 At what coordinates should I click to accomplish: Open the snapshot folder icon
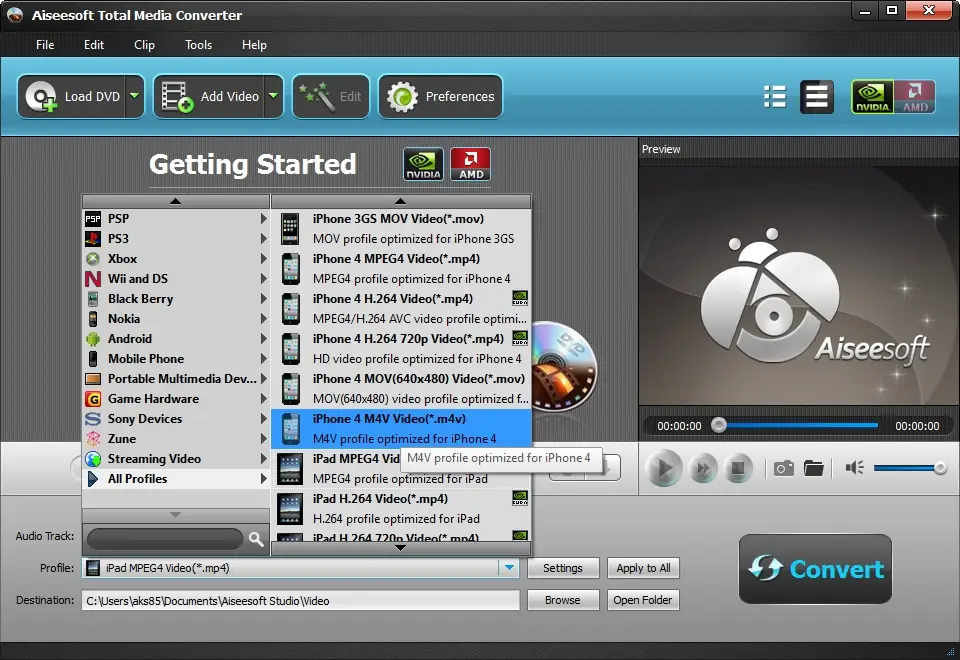(x=814, y=468)
